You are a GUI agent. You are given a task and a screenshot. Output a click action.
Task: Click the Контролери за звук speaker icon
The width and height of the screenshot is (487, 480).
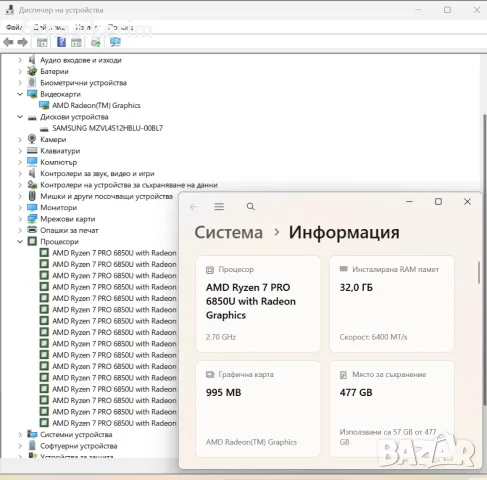point(32,173)
